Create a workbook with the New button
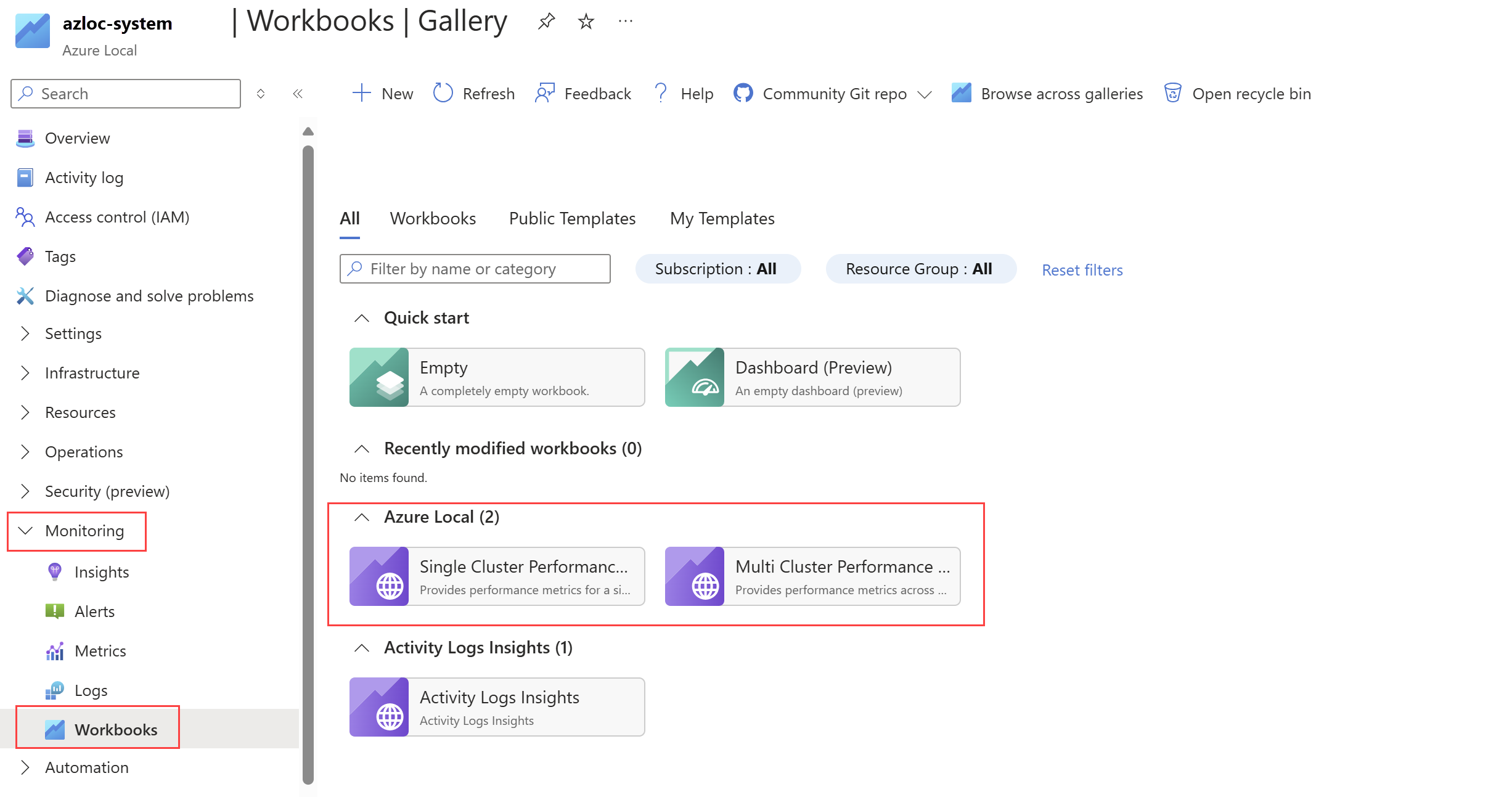The width and height of the screenshot is (1512, 797). click(x=382, y=93)
